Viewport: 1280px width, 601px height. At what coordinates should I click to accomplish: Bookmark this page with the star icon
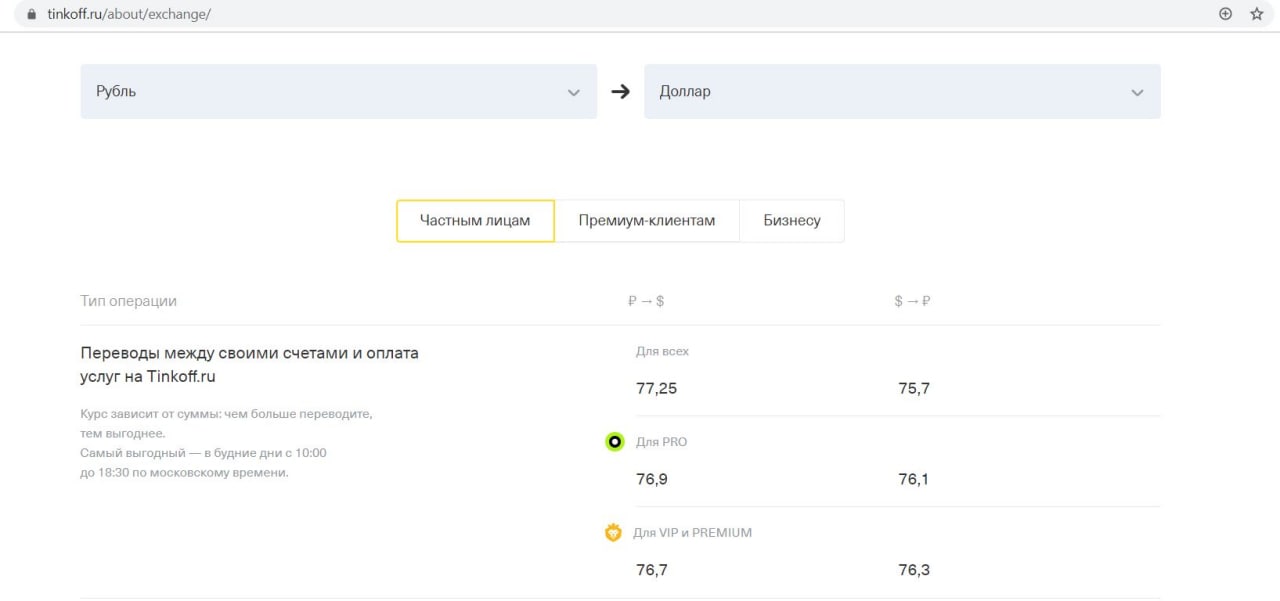pos(1257,14)
